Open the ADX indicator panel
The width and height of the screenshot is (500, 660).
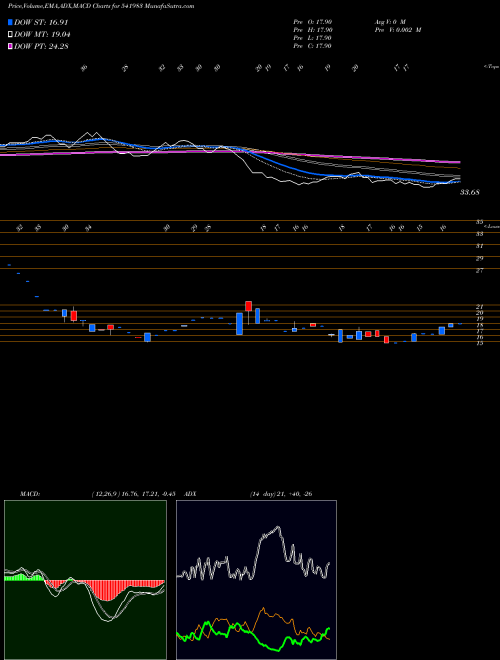256,580
